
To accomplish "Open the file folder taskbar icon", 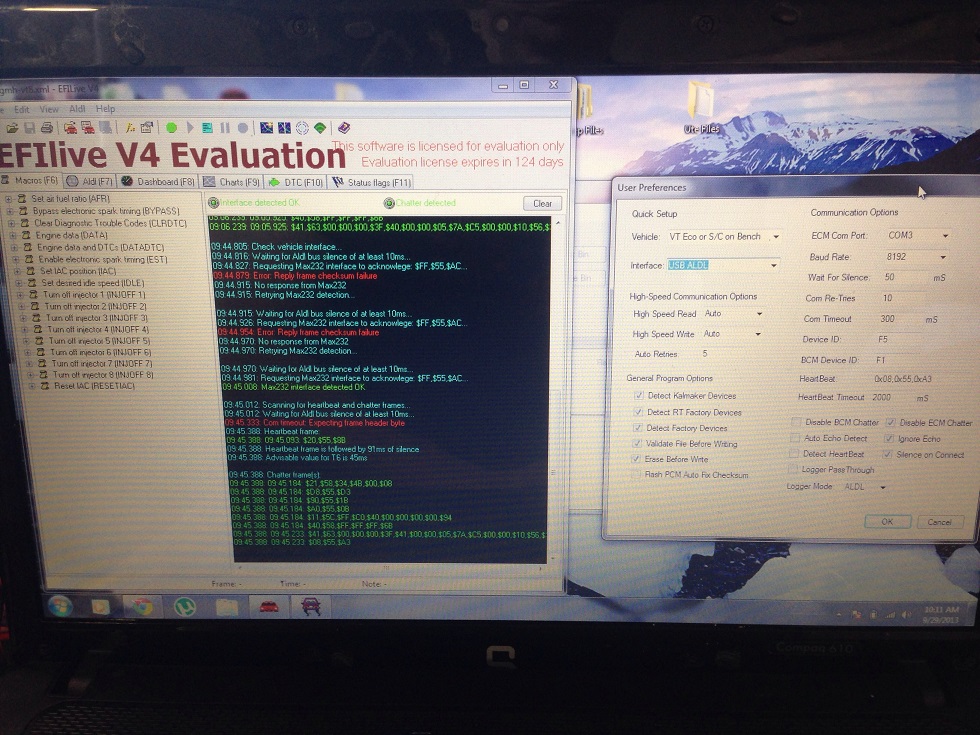I will (227, 607).
